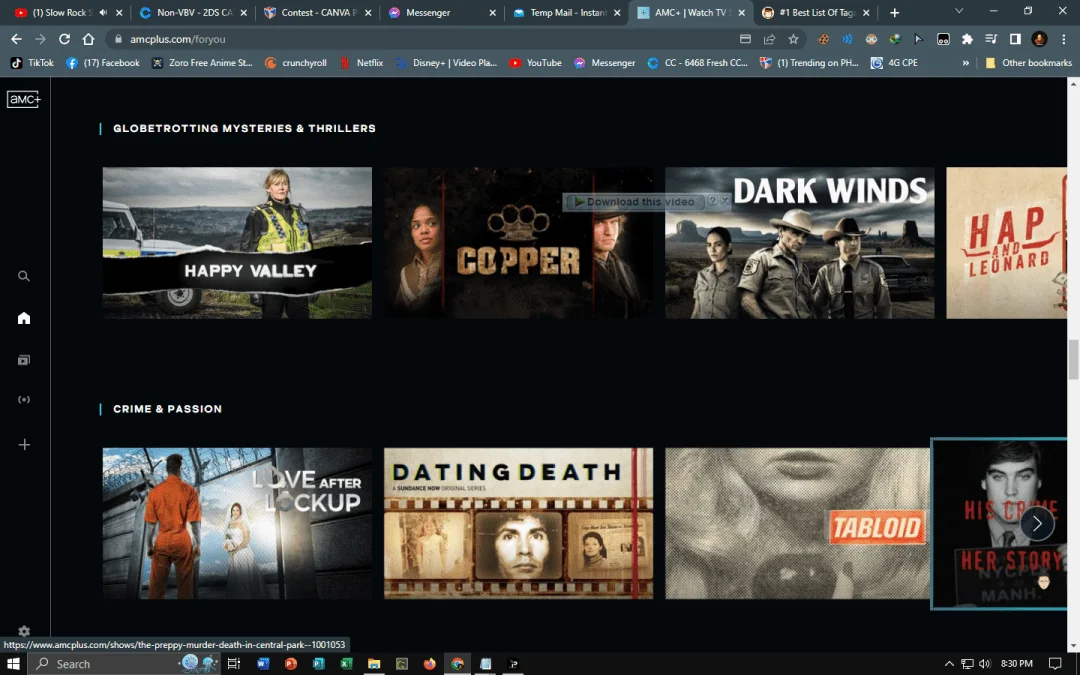Viewport: 1080px width, 675px height.
Task: Open the Windows Start menu
Action: point(13,663)
